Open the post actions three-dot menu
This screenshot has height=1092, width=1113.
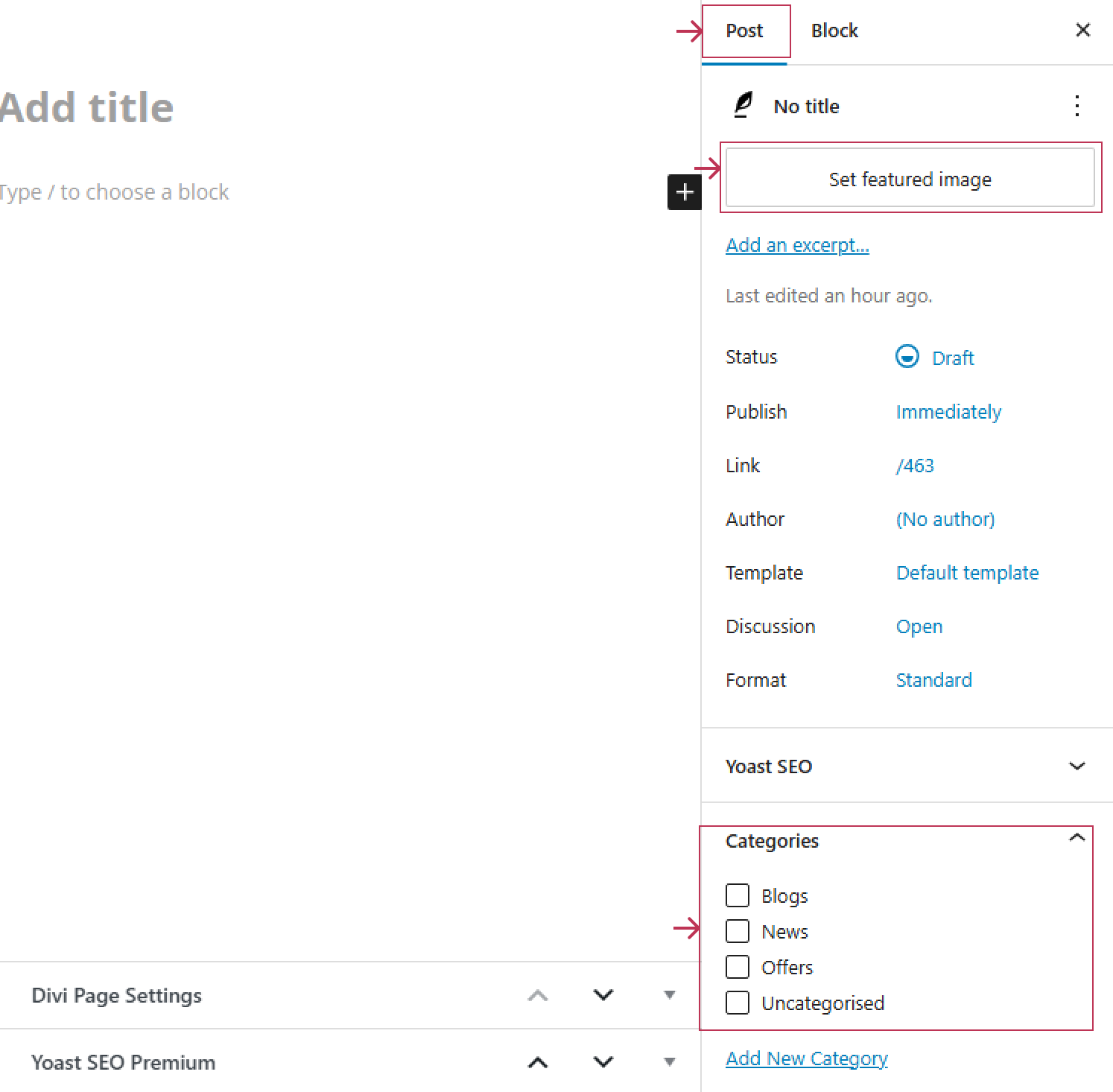(1077, 106)
